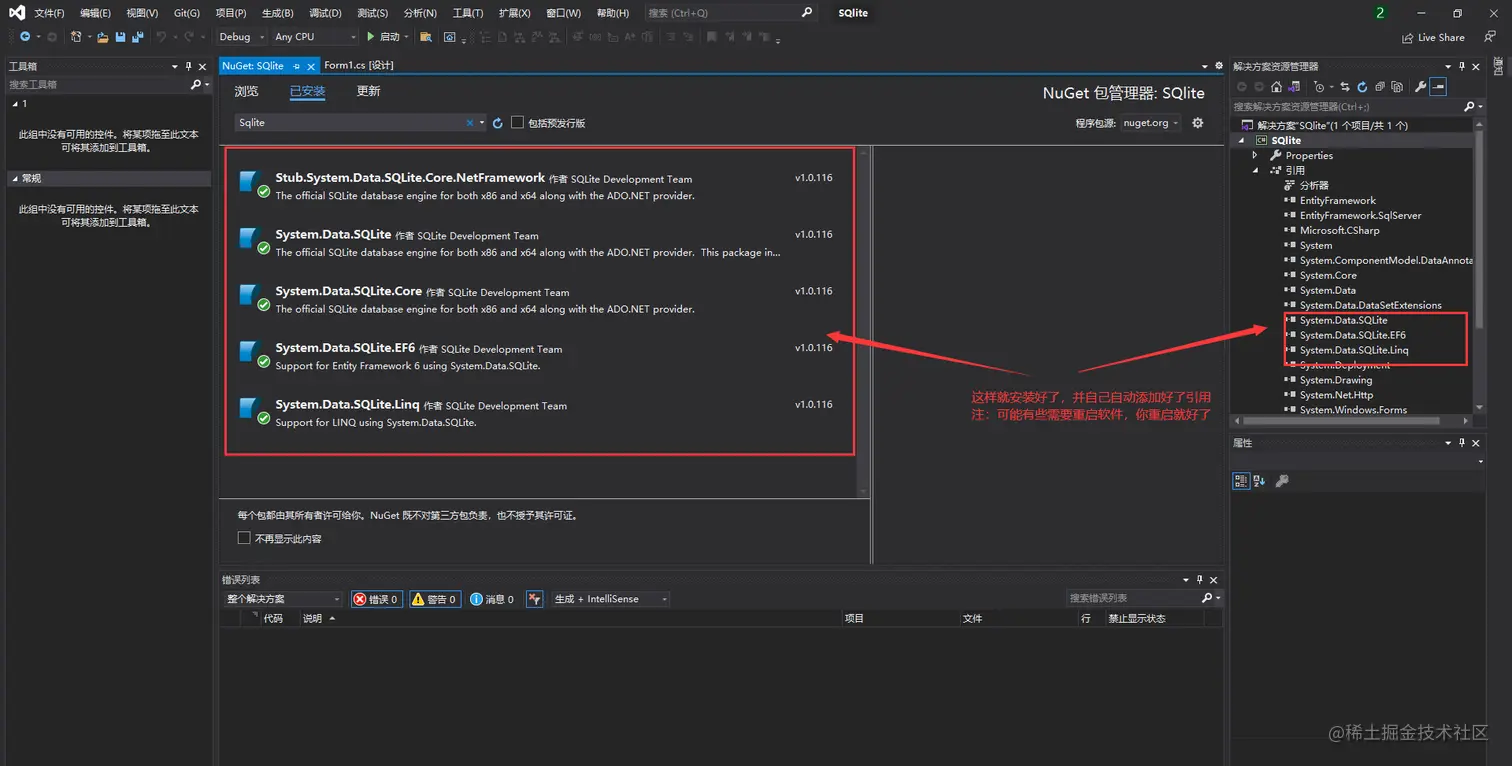
Task: Switch to the Form1.cs design tab
Action: pyautogui.click(x=359, y=65)
